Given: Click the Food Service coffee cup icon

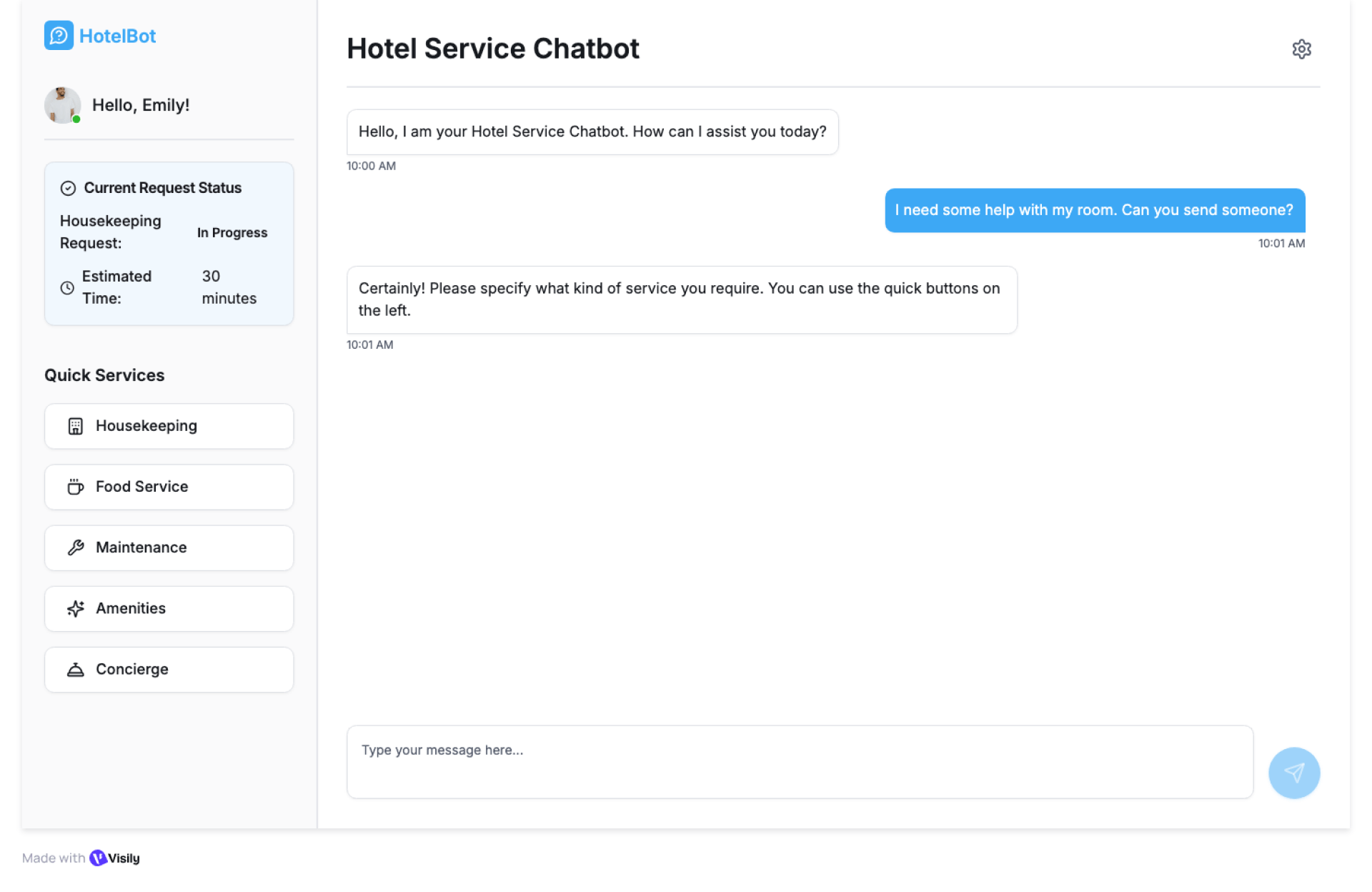Looking at the screenshot, I should click(75, 487).
